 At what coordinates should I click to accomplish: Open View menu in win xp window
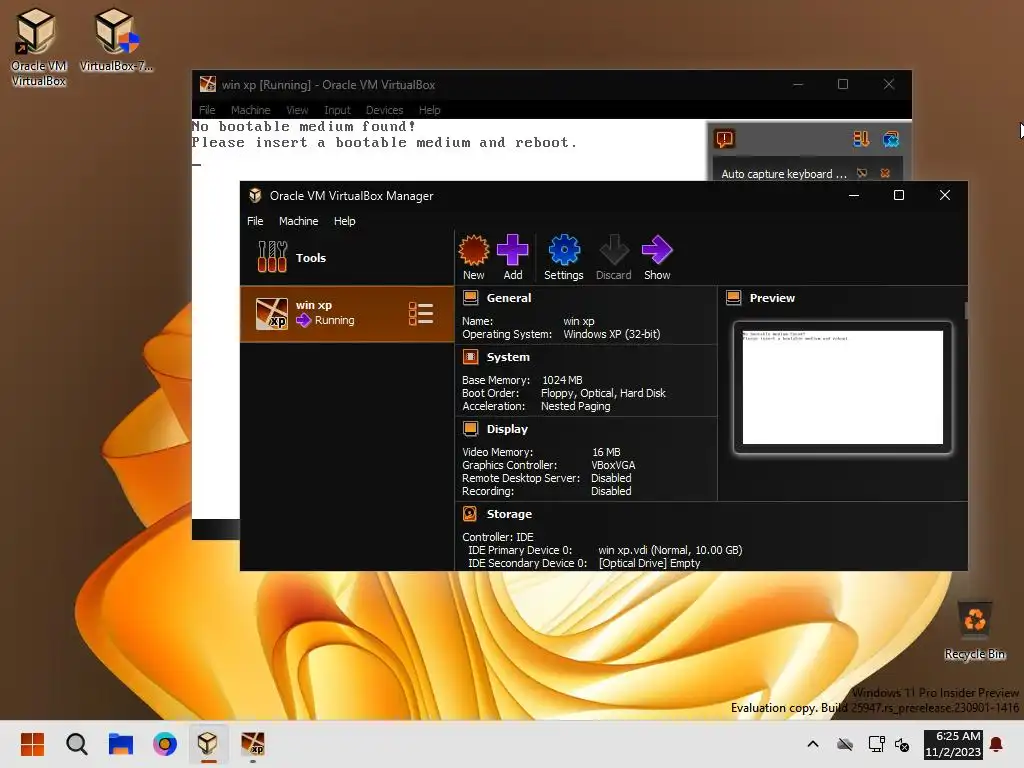297,110
